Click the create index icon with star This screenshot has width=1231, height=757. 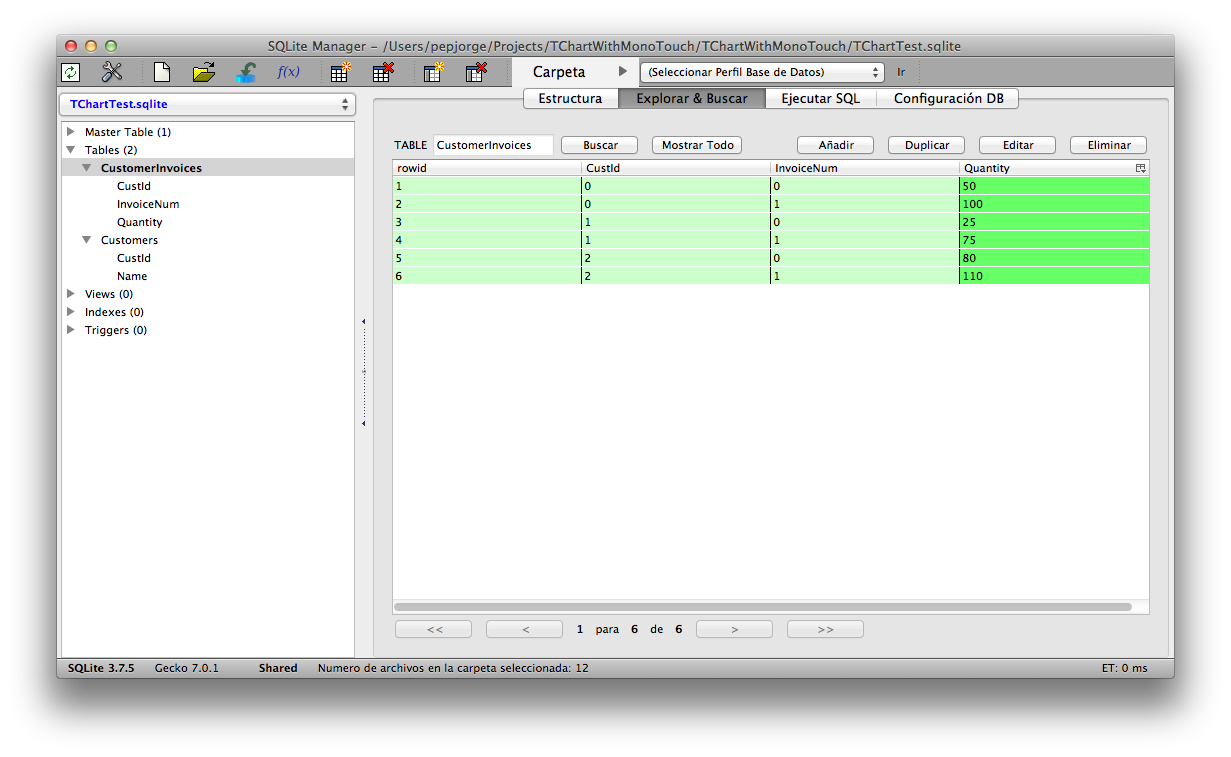433,72
